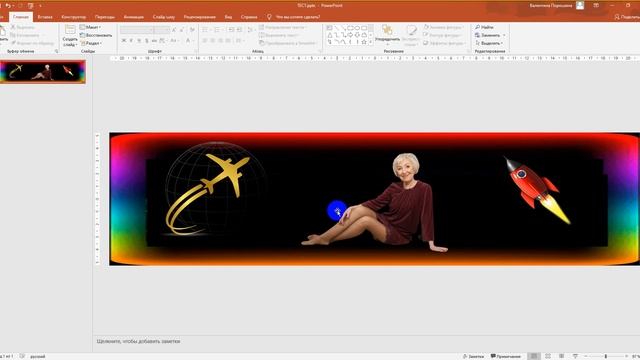This screenshot has width=640, height=360.
Task: Open the Выделить select dropdown
Action: tap(489, 43)
